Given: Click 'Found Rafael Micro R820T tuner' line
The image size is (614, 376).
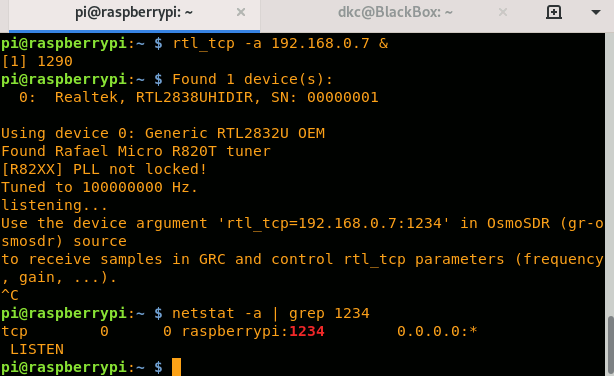Looking at the screenshot, I should click(x=136, y=151).
